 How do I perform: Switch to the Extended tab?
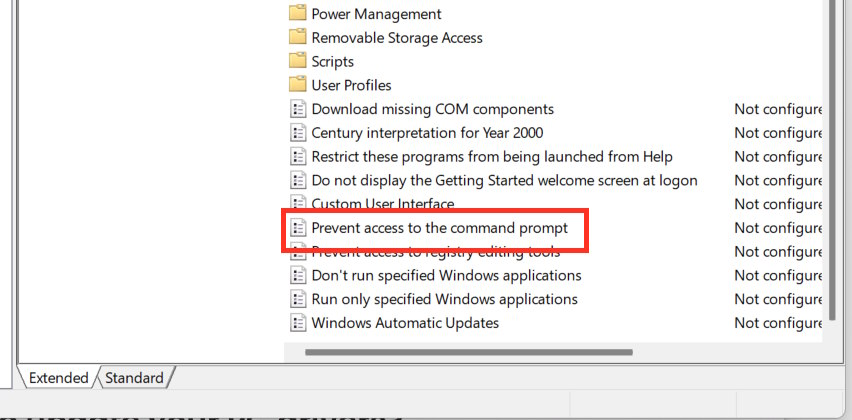point(58,378)
